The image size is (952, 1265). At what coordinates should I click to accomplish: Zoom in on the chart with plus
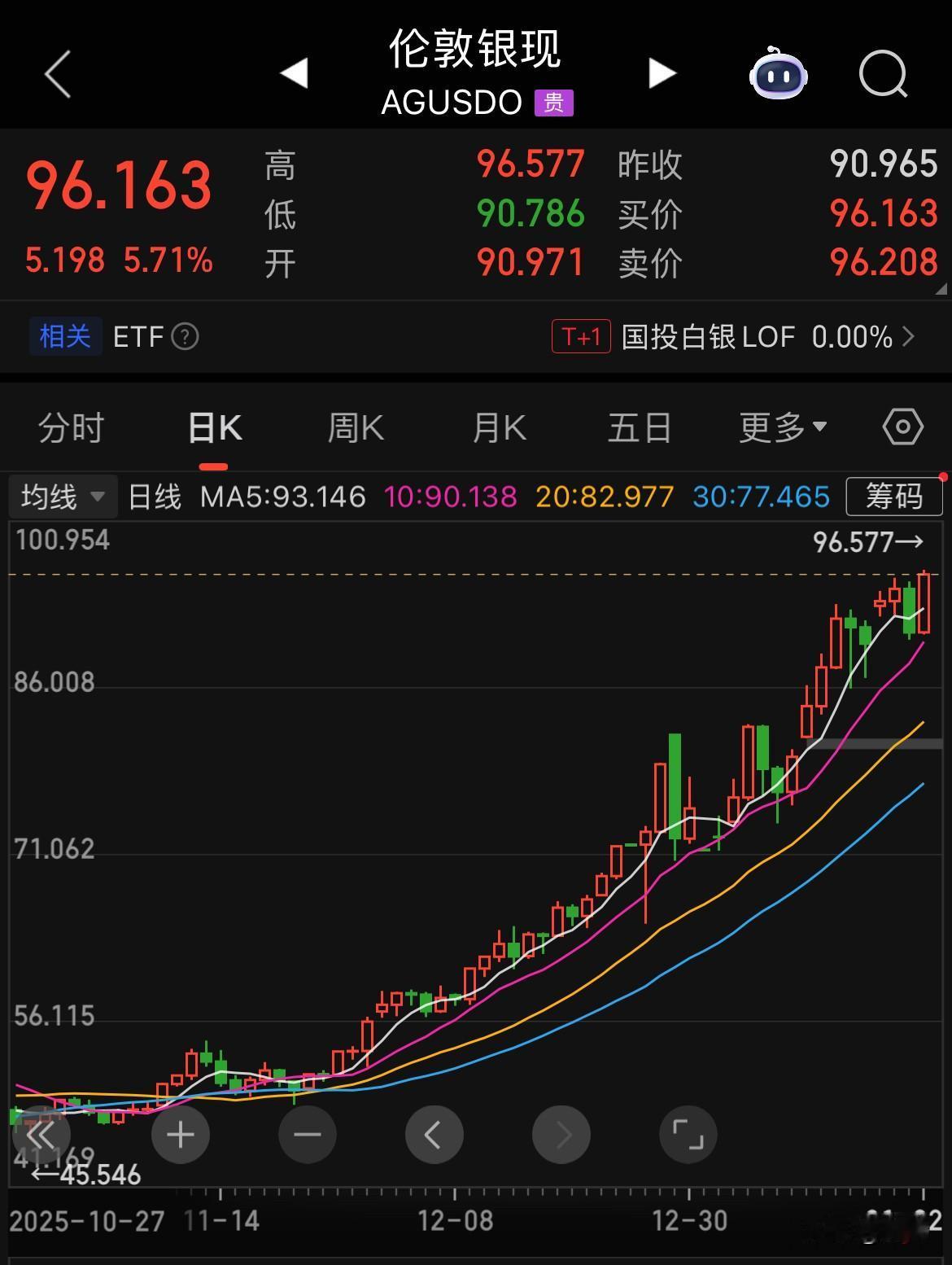(x=181, y=1134)
